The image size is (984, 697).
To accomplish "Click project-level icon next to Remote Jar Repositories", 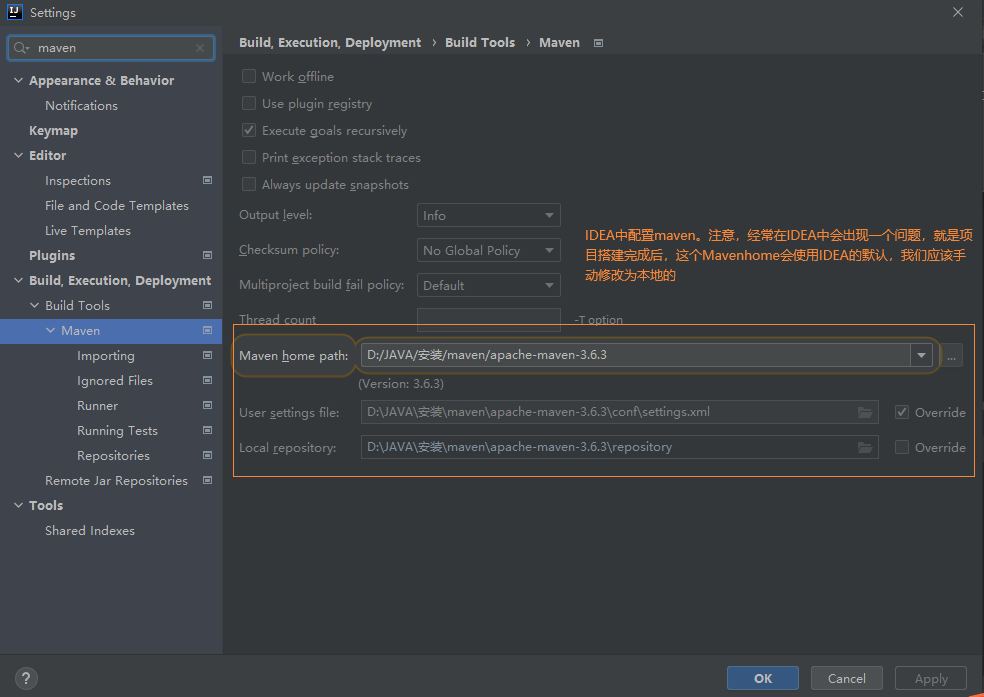I will coord(207,480).
